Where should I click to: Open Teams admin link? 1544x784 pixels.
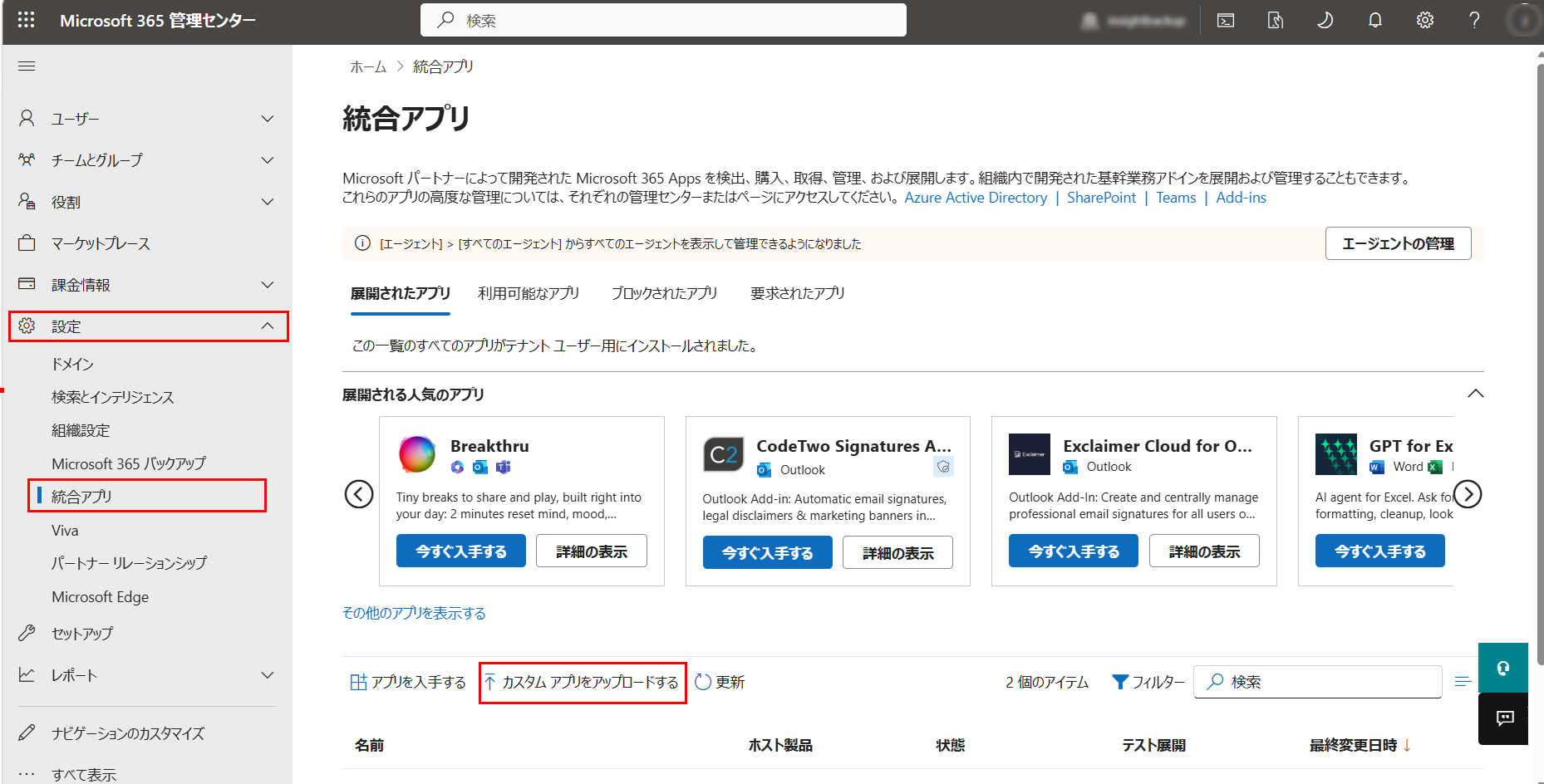tap(1176, 198)
